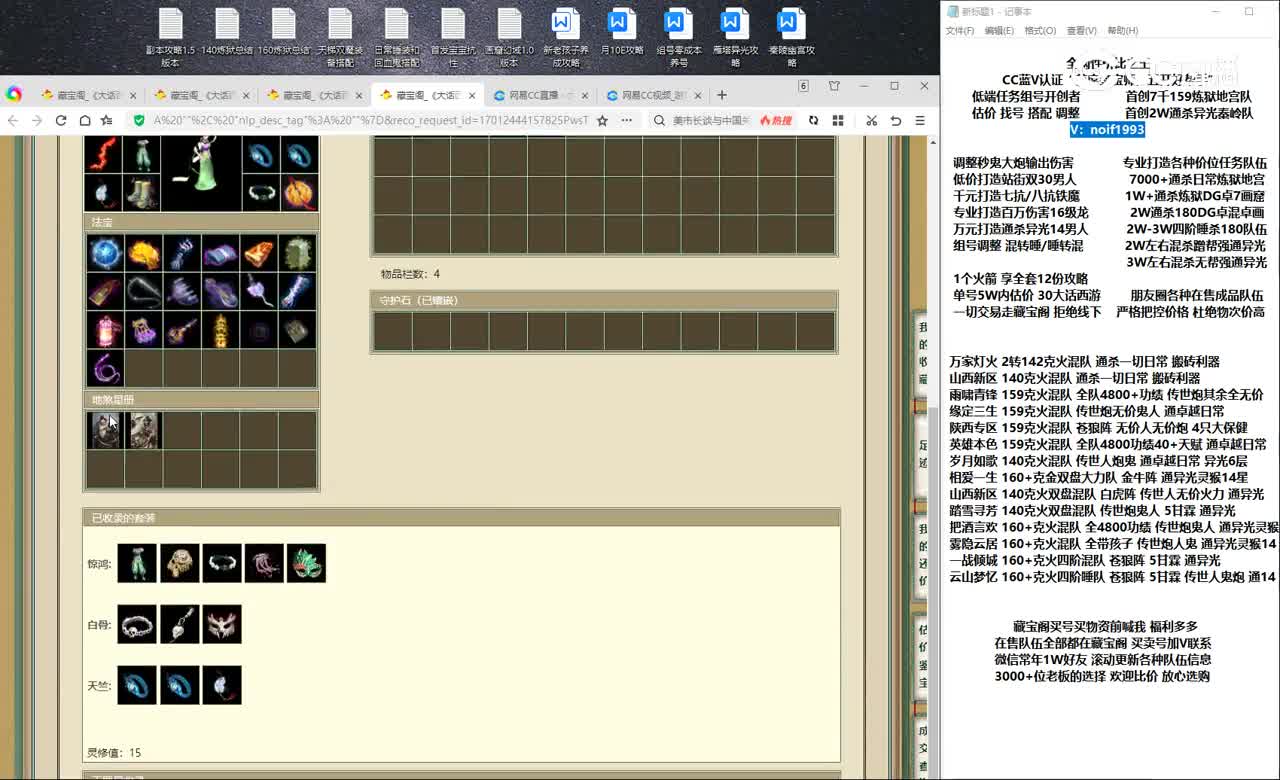Open the 编辑(E) menu in Notepad

[x=999, y=31]
